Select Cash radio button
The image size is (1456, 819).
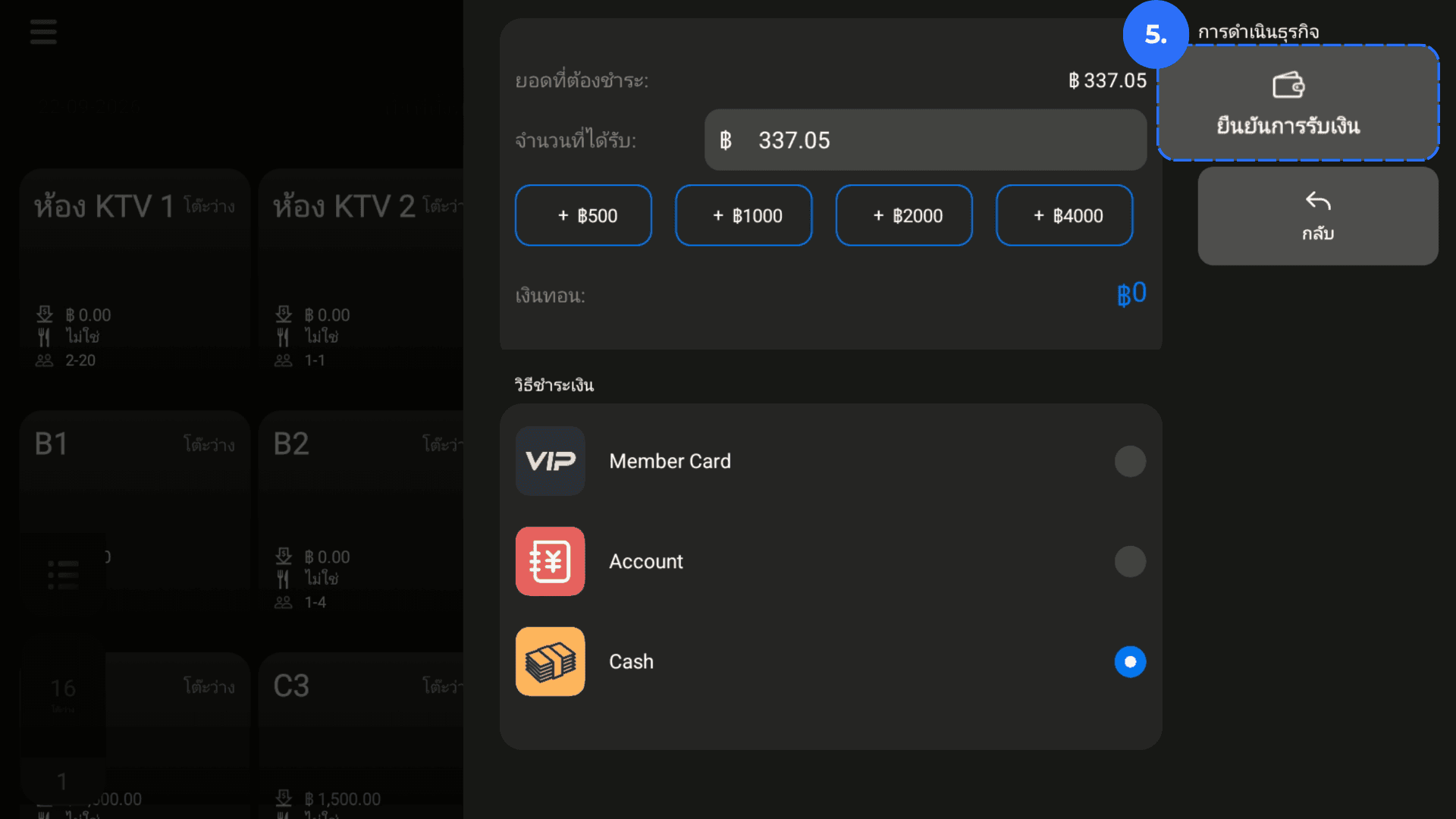point(1130,661)
